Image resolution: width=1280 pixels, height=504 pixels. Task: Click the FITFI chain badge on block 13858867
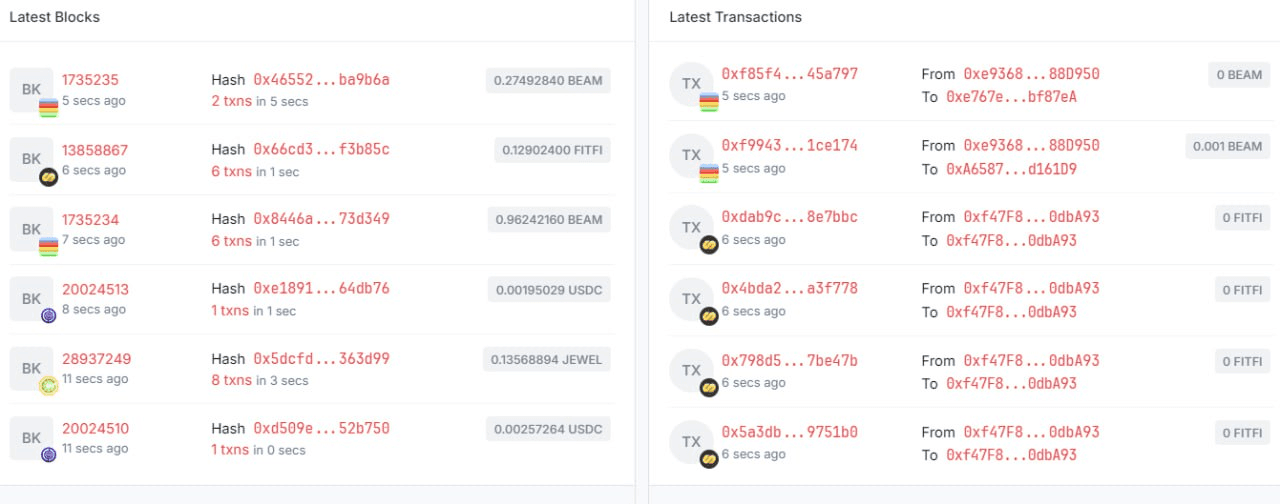(x=48, y=177)
